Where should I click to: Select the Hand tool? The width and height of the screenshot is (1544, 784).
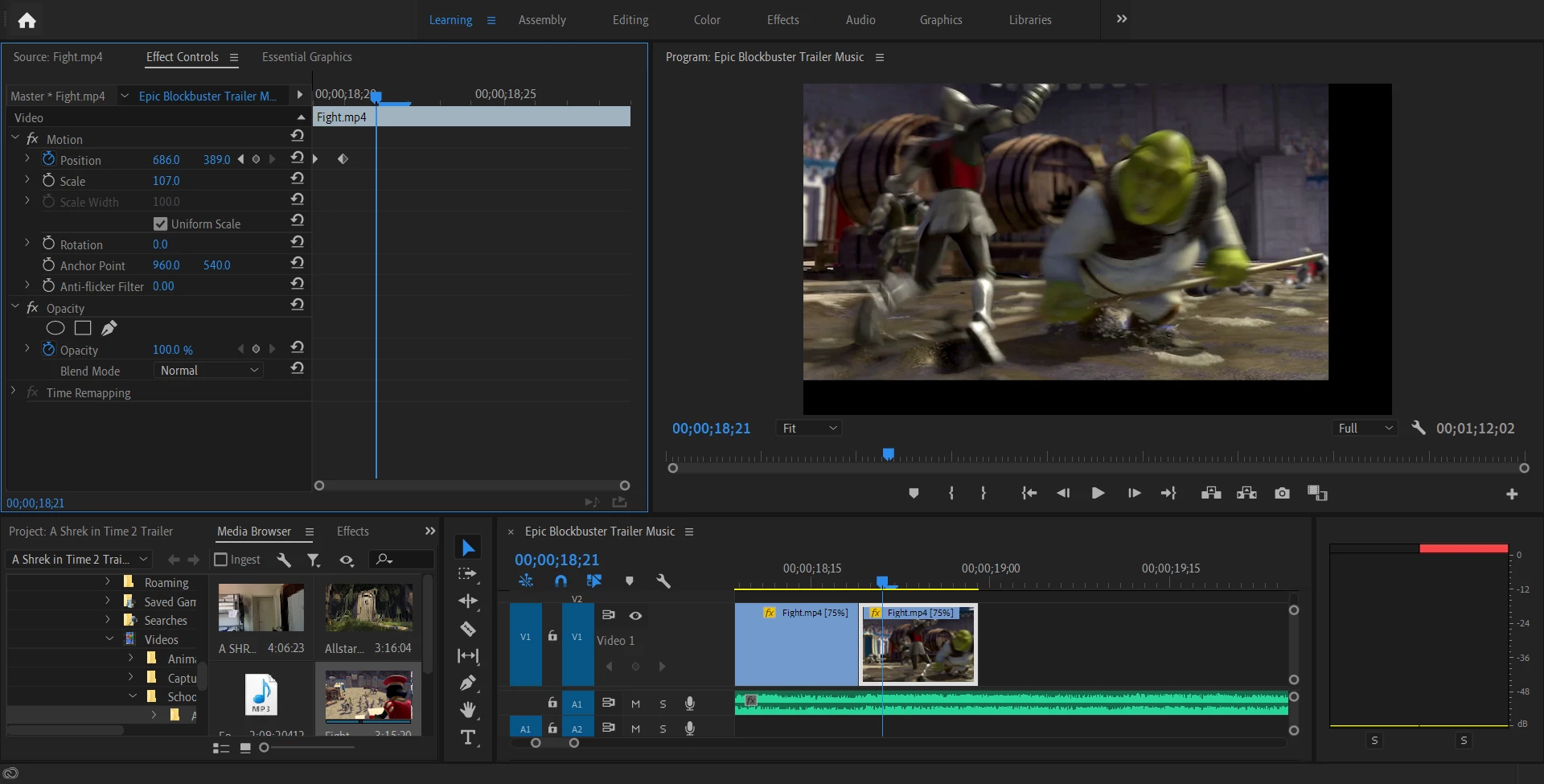(468, 710)
